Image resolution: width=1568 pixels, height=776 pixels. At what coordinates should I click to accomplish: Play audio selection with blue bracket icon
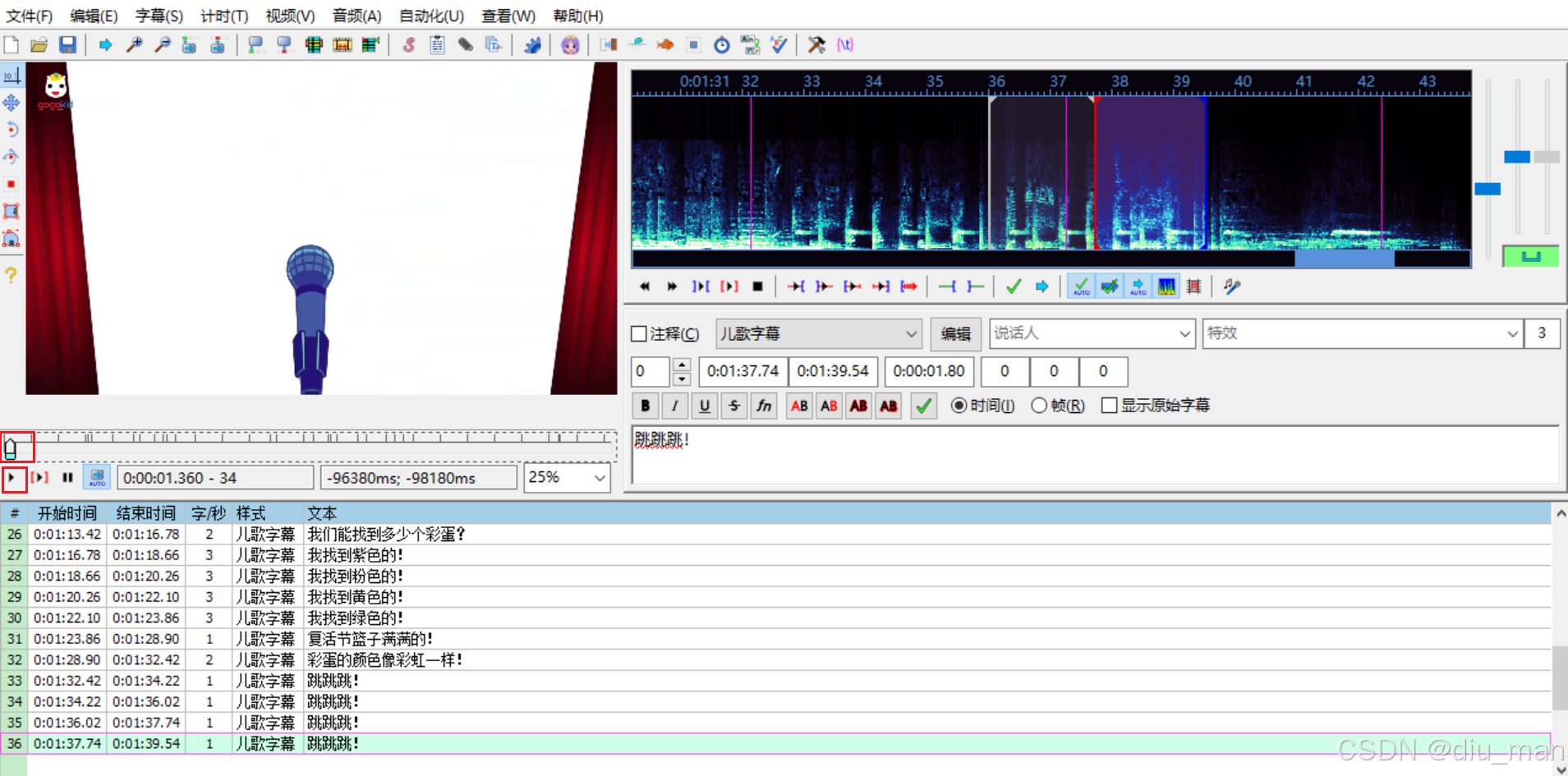(x=701, y=287)
